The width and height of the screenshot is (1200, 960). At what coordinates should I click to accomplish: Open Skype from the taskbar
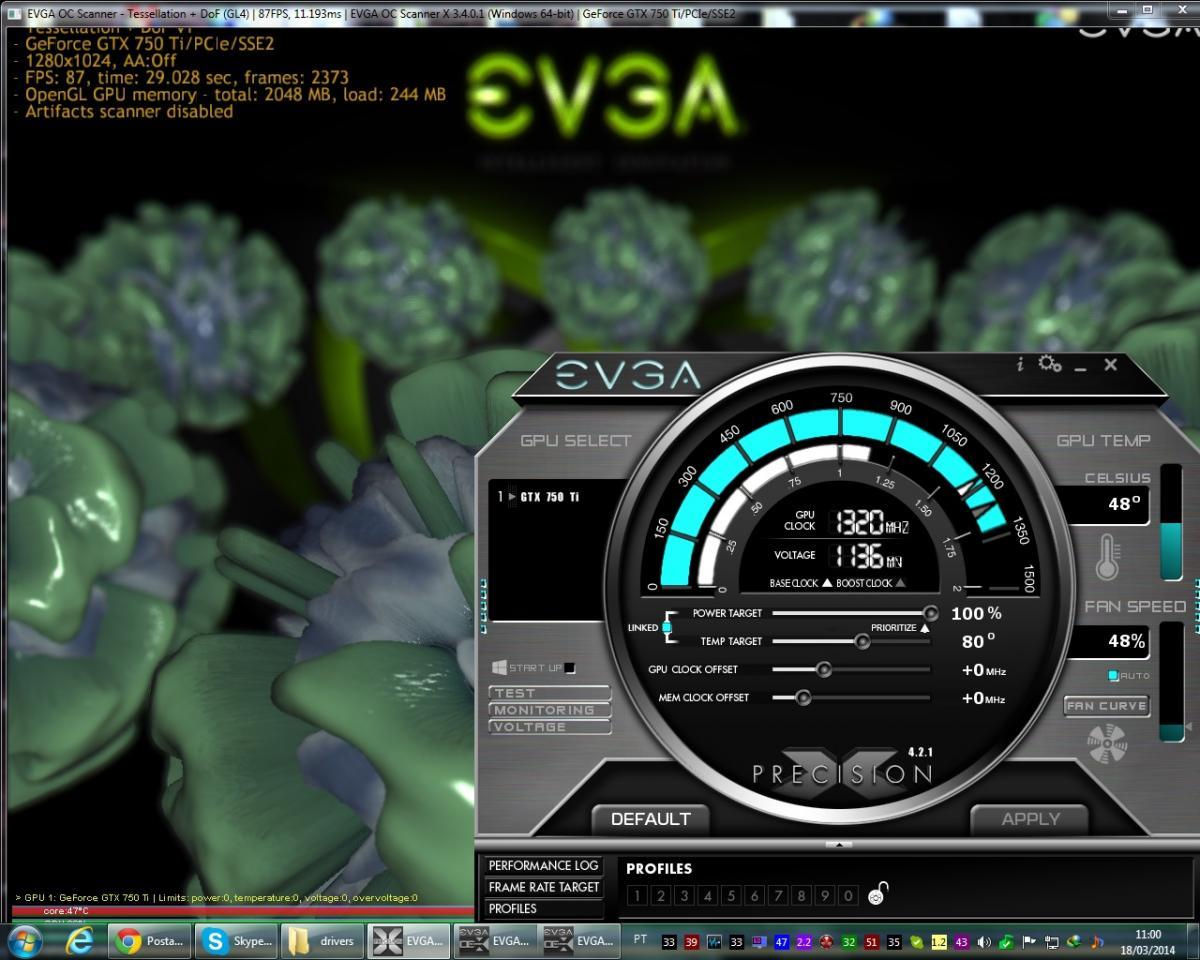[237, 941]
